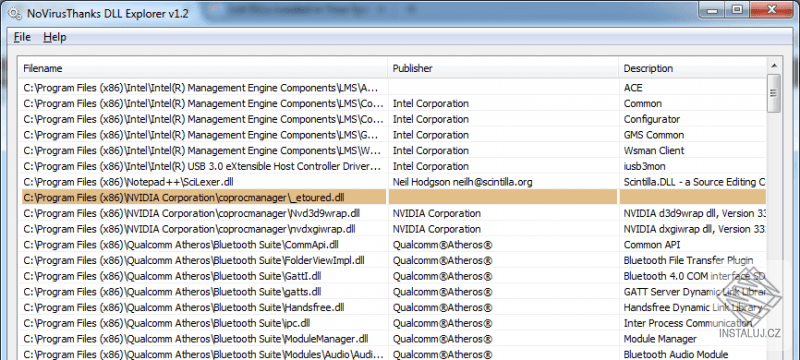Viewport: 800px width, 360px height.
Task: Select the highlighted _etoured.dll row
Action: point(394,197)
